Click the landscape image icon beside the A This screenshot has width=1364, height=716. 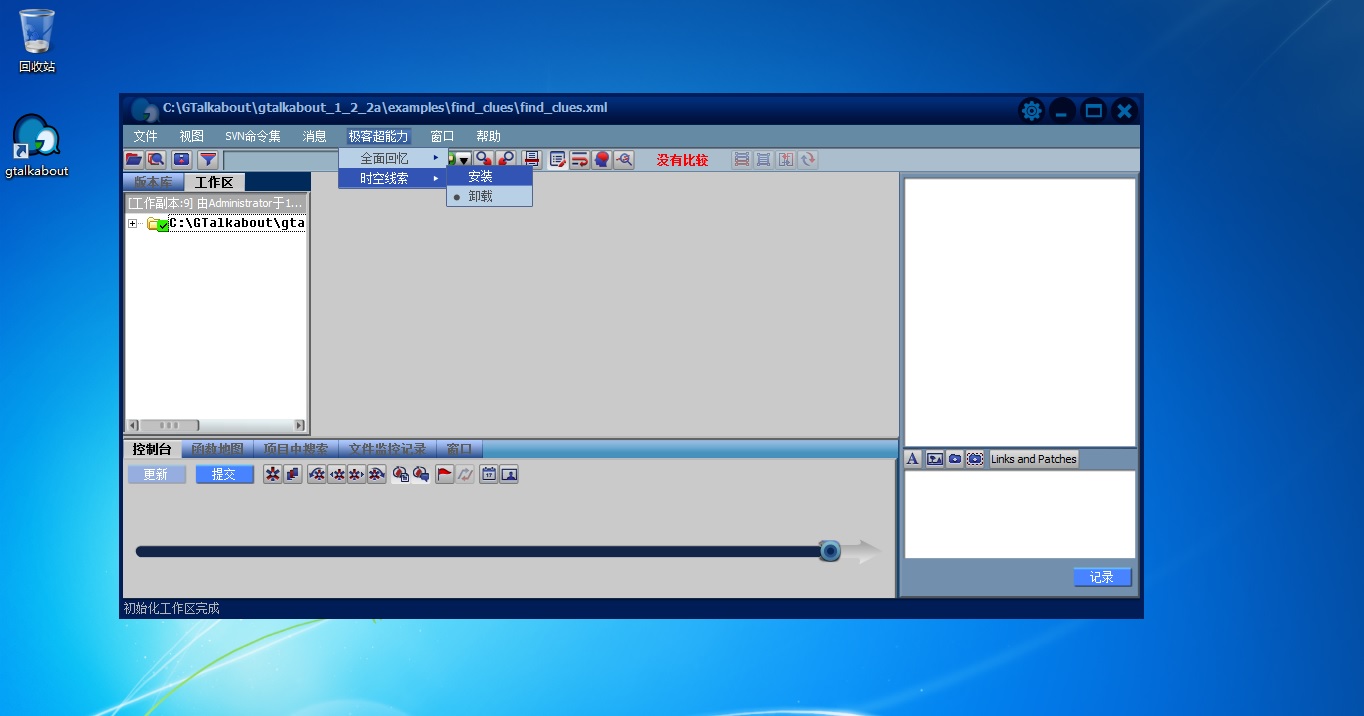click(x=935, y=459)
